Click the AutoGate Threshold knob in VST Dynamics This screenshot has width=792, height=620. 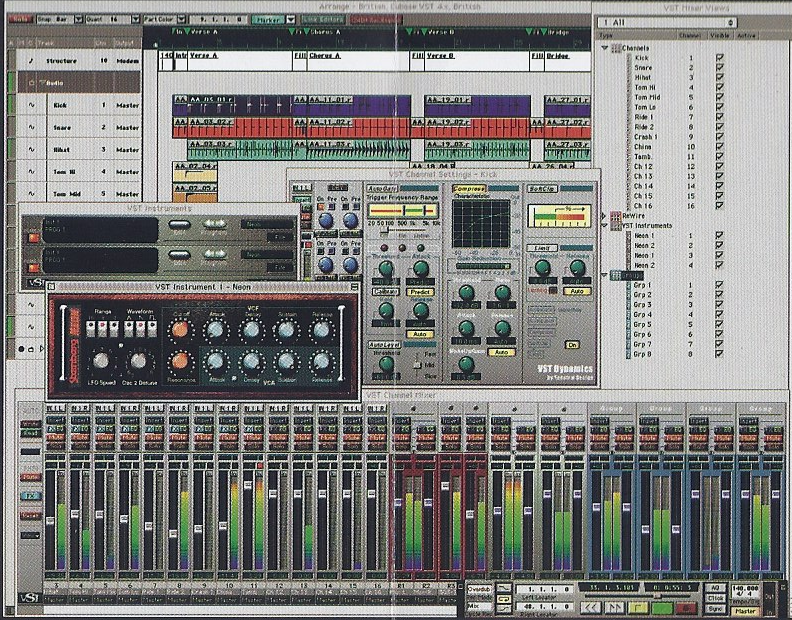pos(386,268)
